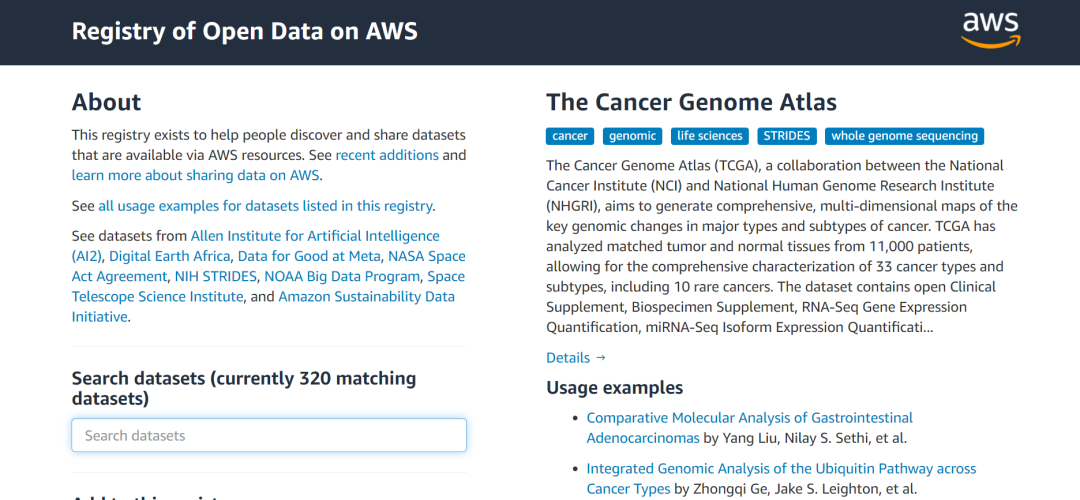Select the genomic tag
Image resolution: width=1080 pixels, height=500 pixels.
(x=632, y=136)
